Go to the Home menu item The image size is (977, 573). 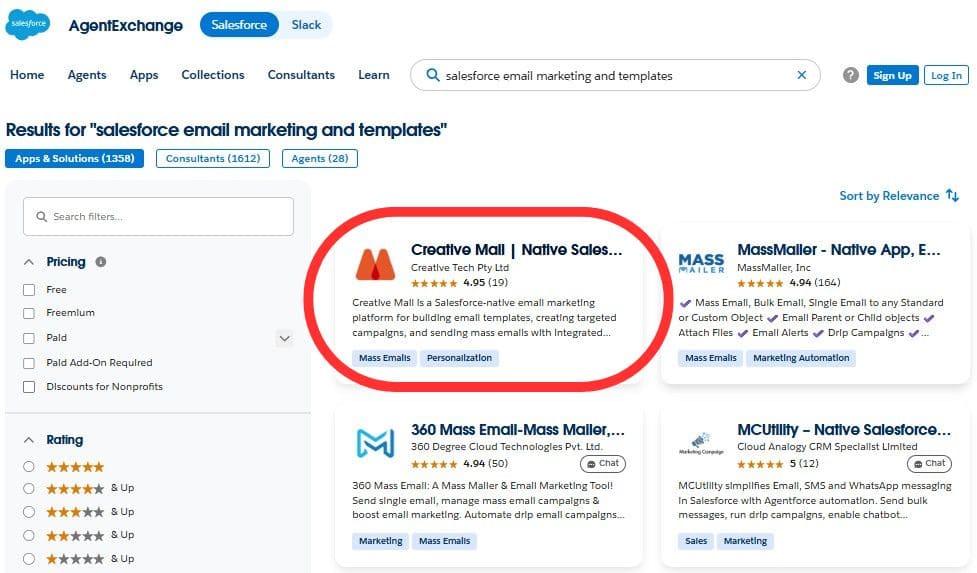click(27, 75)
